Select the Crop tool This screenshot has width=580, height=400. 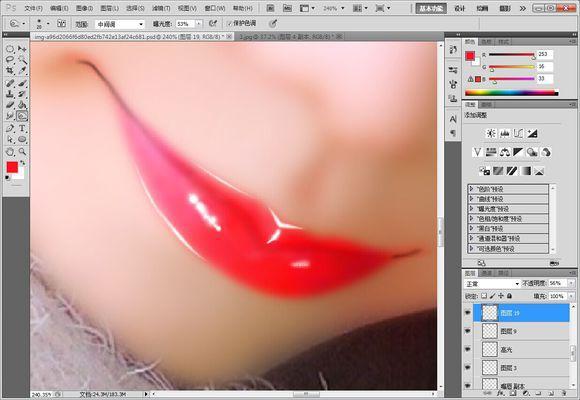point(10,71)
